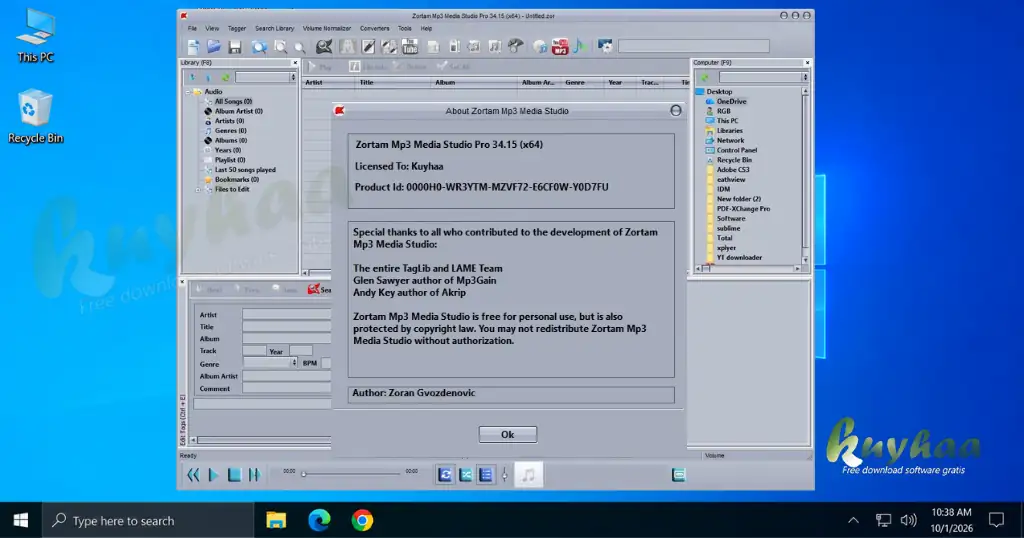
Task: Toggle the playlist view button in player bar
Action: 486,475
